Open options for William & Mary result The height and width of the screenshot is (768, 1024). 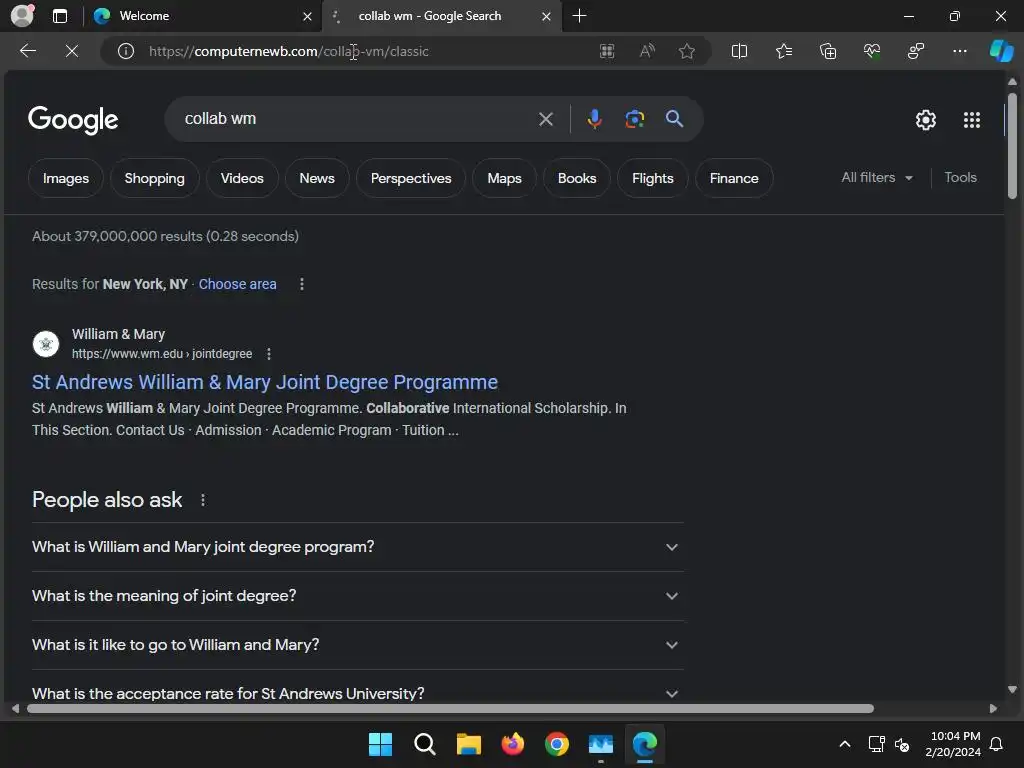[268, 354]
